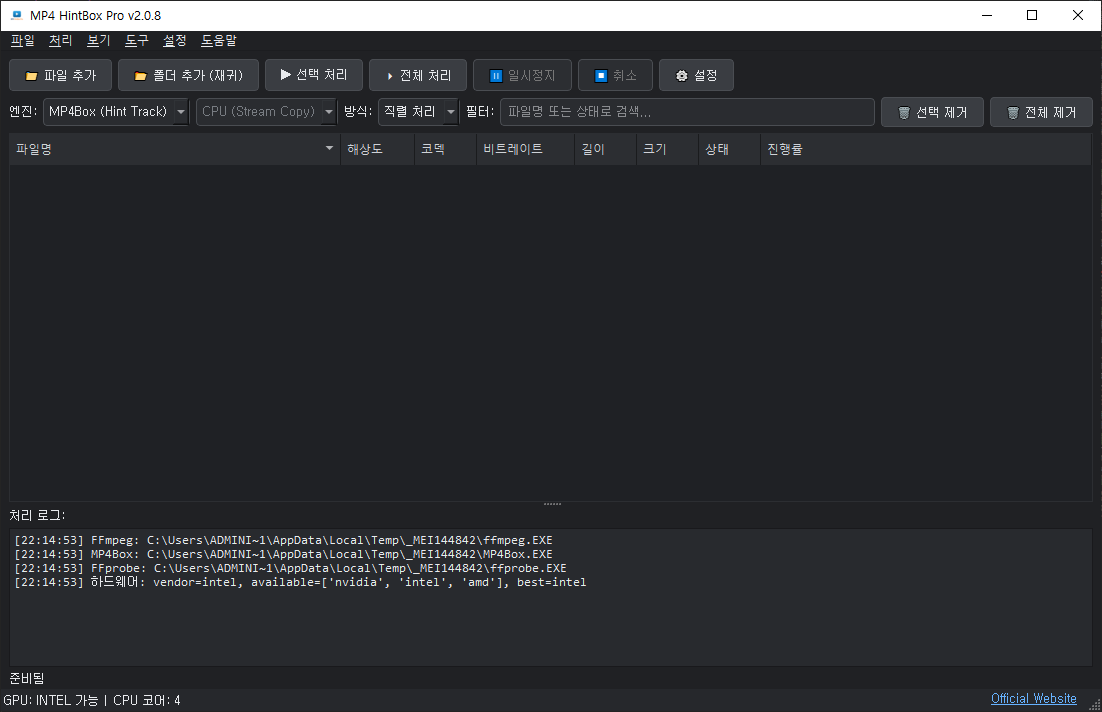The image size is (1102, 712).
Task: Click the 크기 column header
Action: pos(668,149)
